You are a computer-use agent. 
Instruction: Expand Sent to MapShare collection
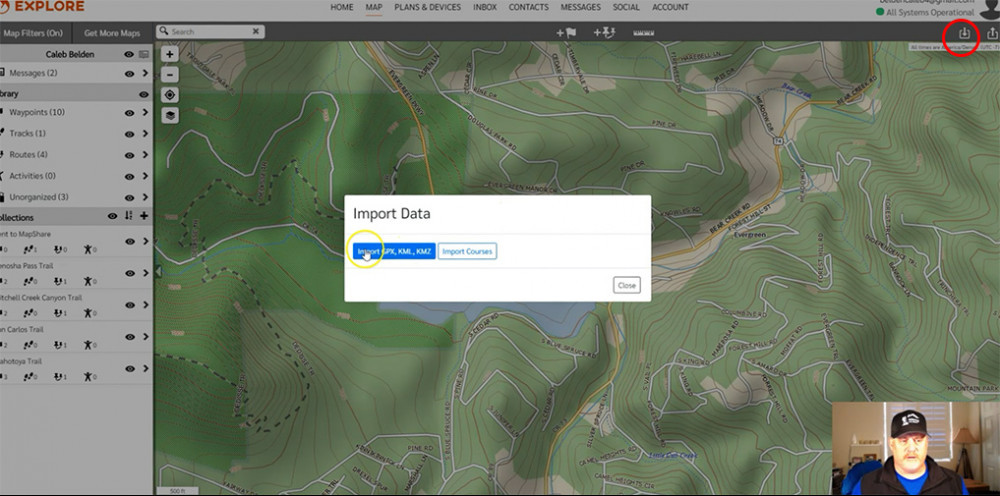pyautogui.click(x=145, y=241)
